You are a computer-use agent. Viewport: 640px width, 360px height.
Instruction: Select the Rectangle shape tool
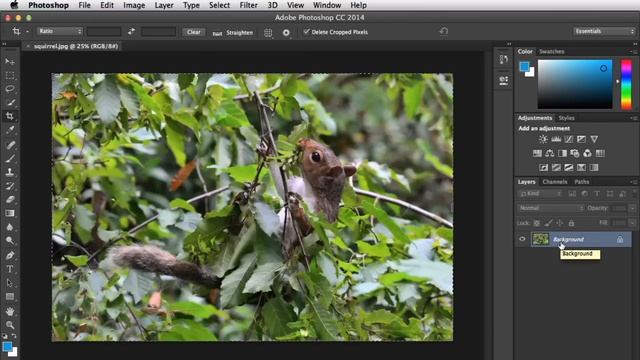pos(10,297)
